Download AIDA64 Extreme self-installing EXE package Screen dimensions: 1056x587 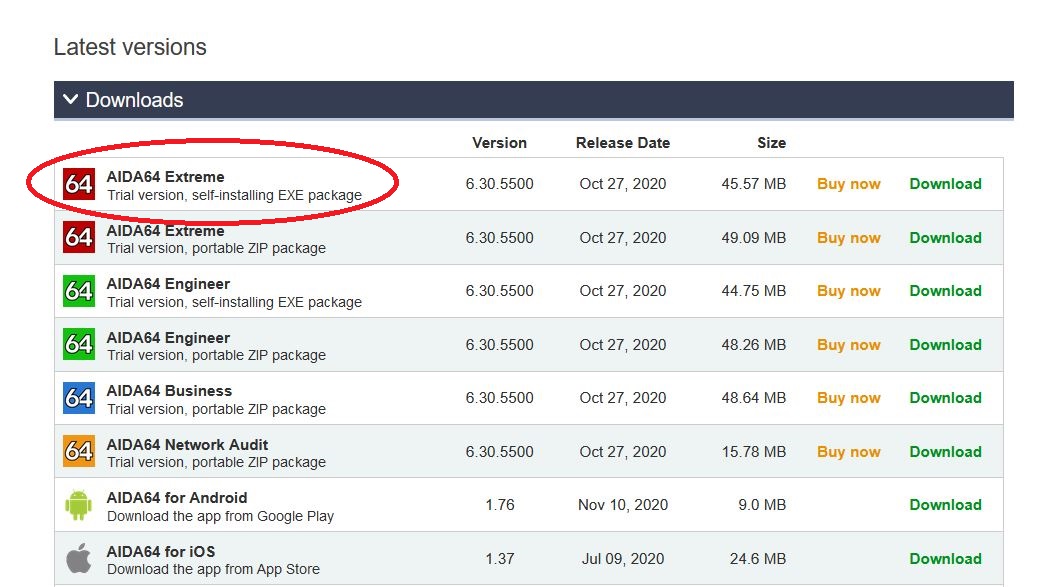945,184
